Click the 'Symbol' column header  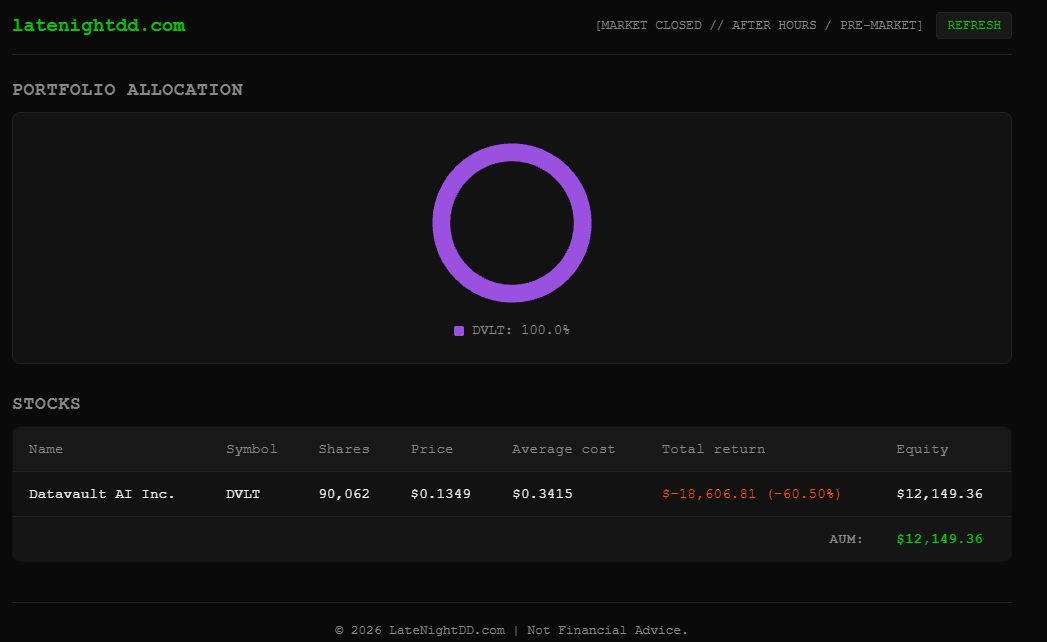(252, 449)
